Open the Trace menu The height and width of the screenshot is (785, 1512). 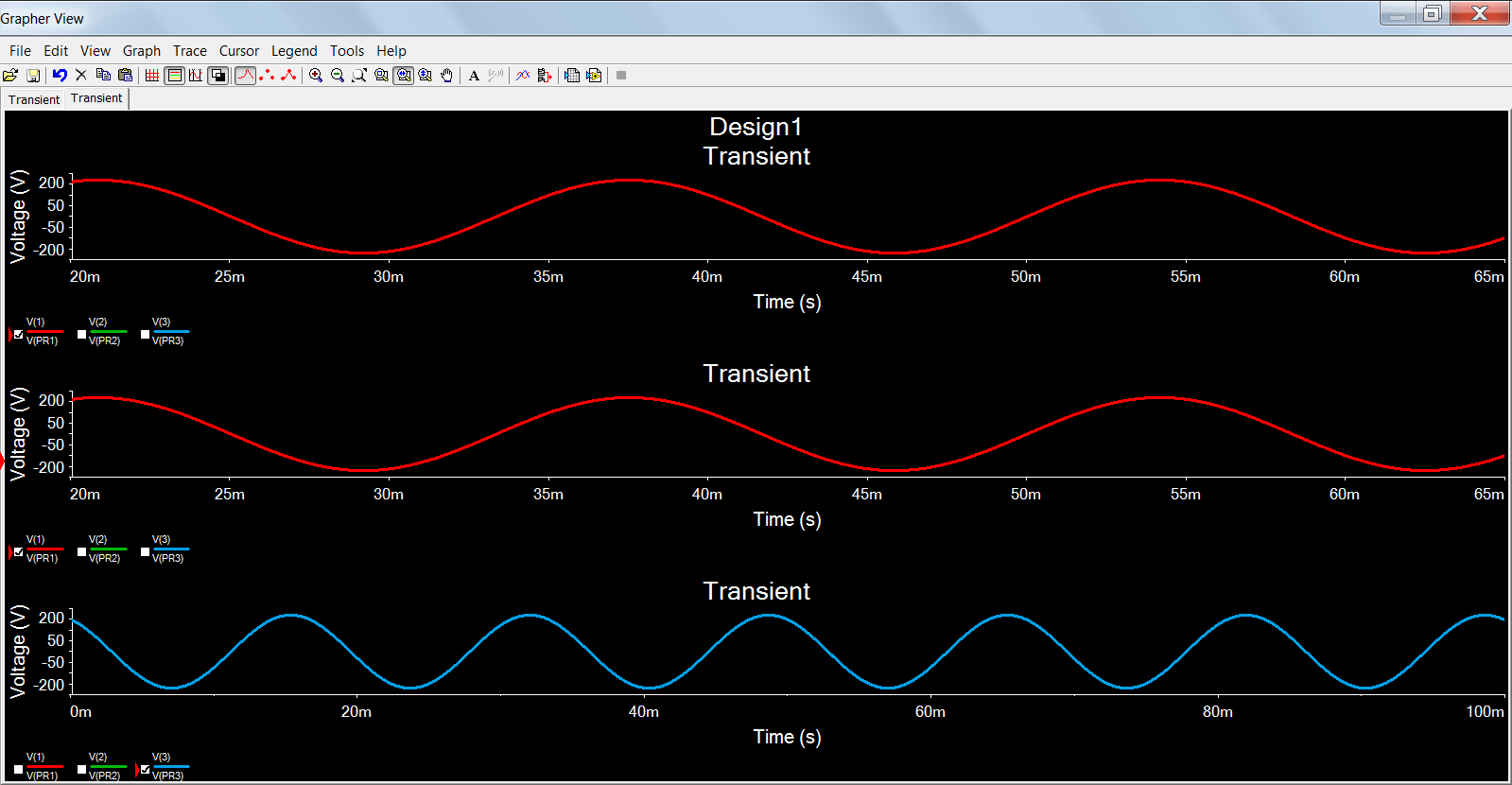point(189,51)
